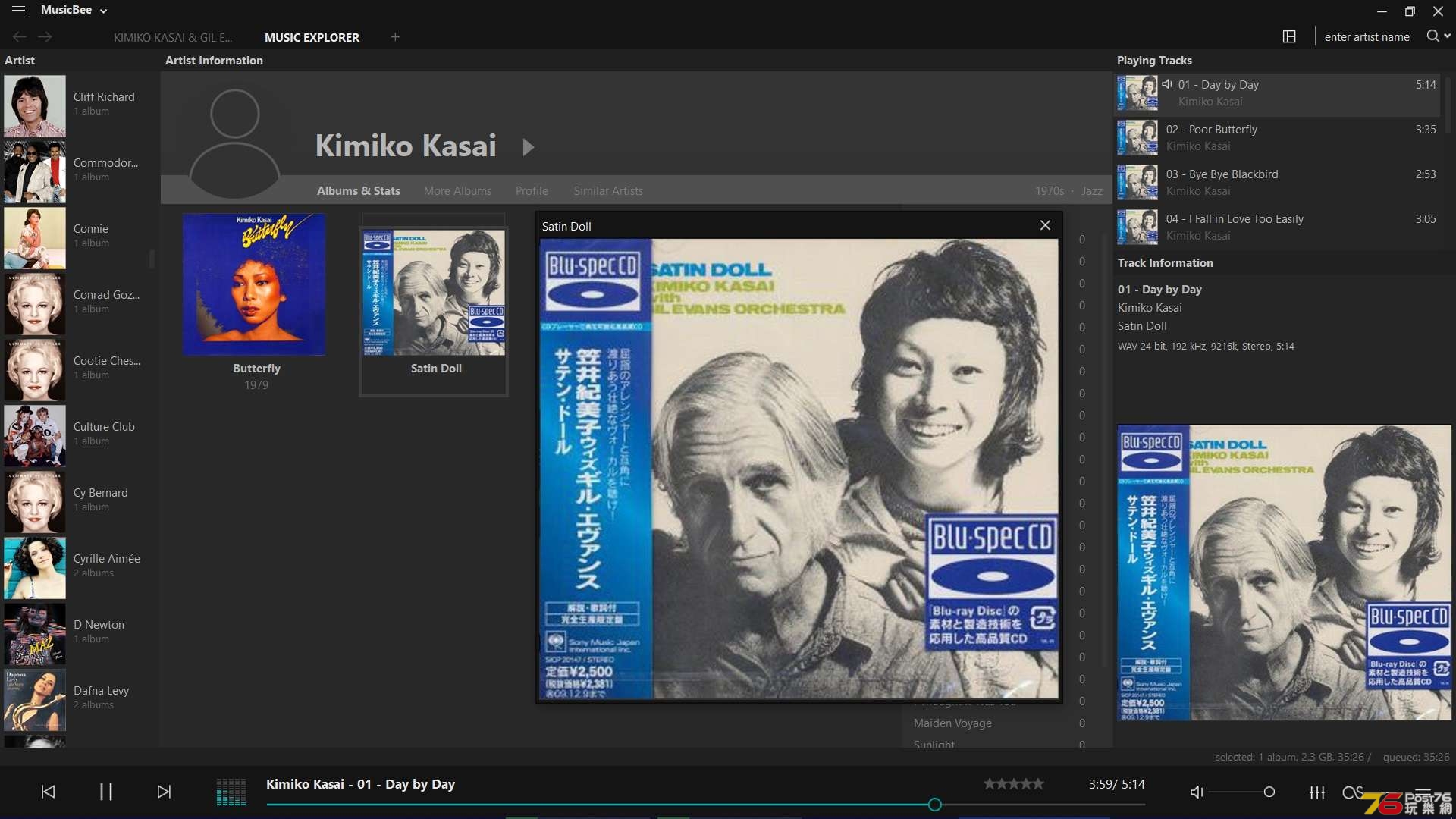Select the Music Explorer tab
Screen dimensions: 1456x819
312,37
